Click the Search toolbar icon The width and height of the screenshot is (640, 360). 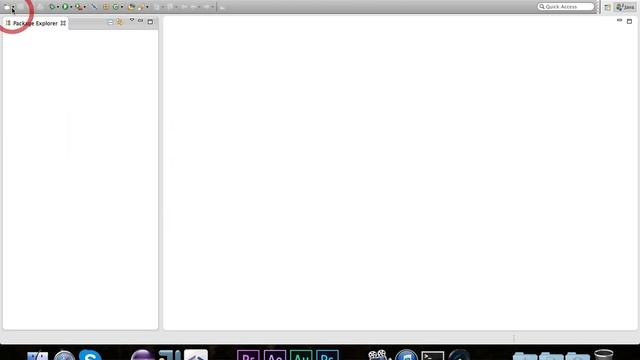pos(141,7)
